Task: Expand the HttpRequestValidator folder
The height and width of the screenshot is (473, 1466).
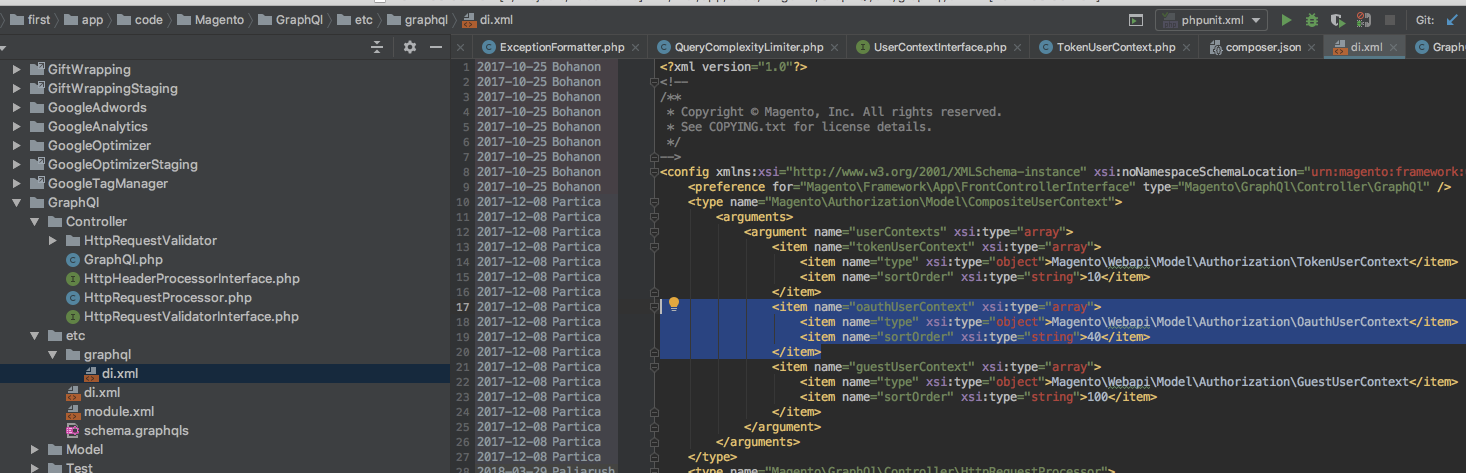Action: coord(53,240)
